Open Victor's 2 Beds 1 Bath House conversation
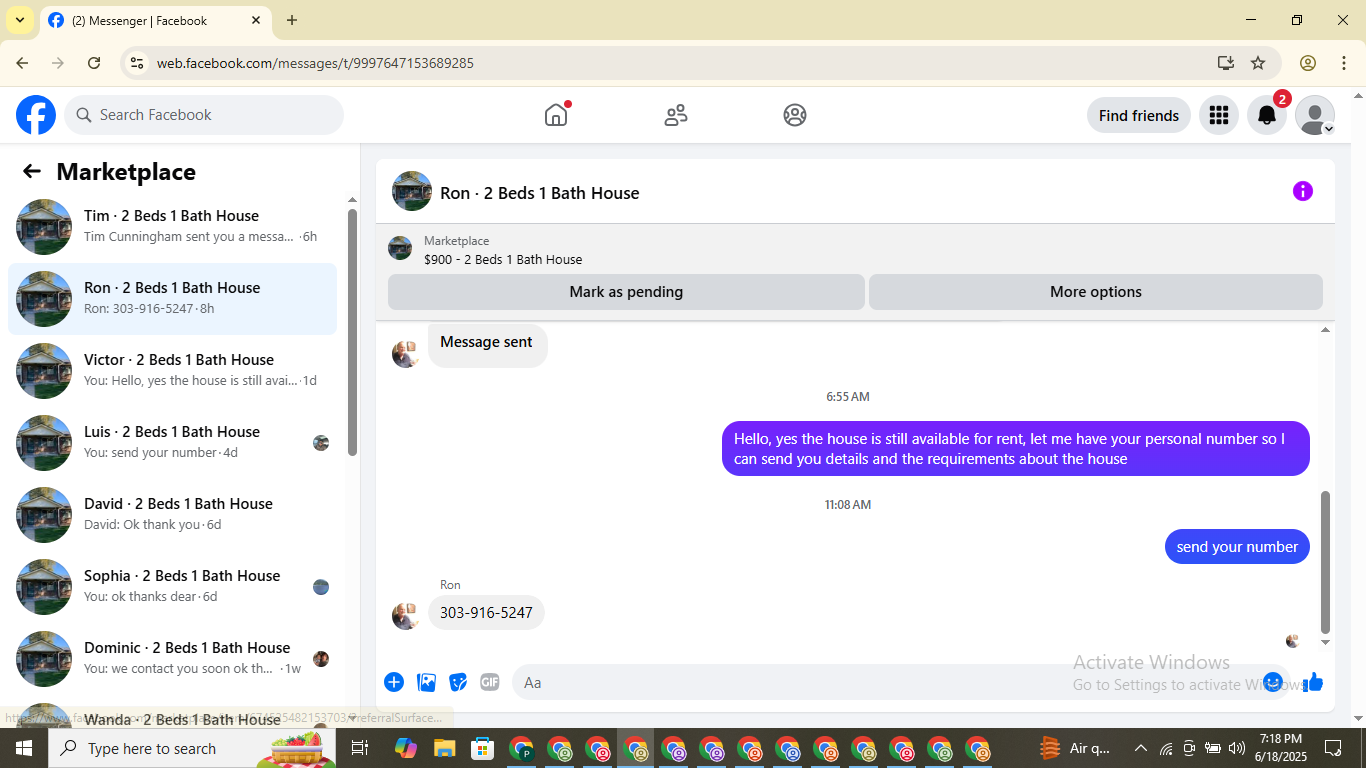 point(172,371)
